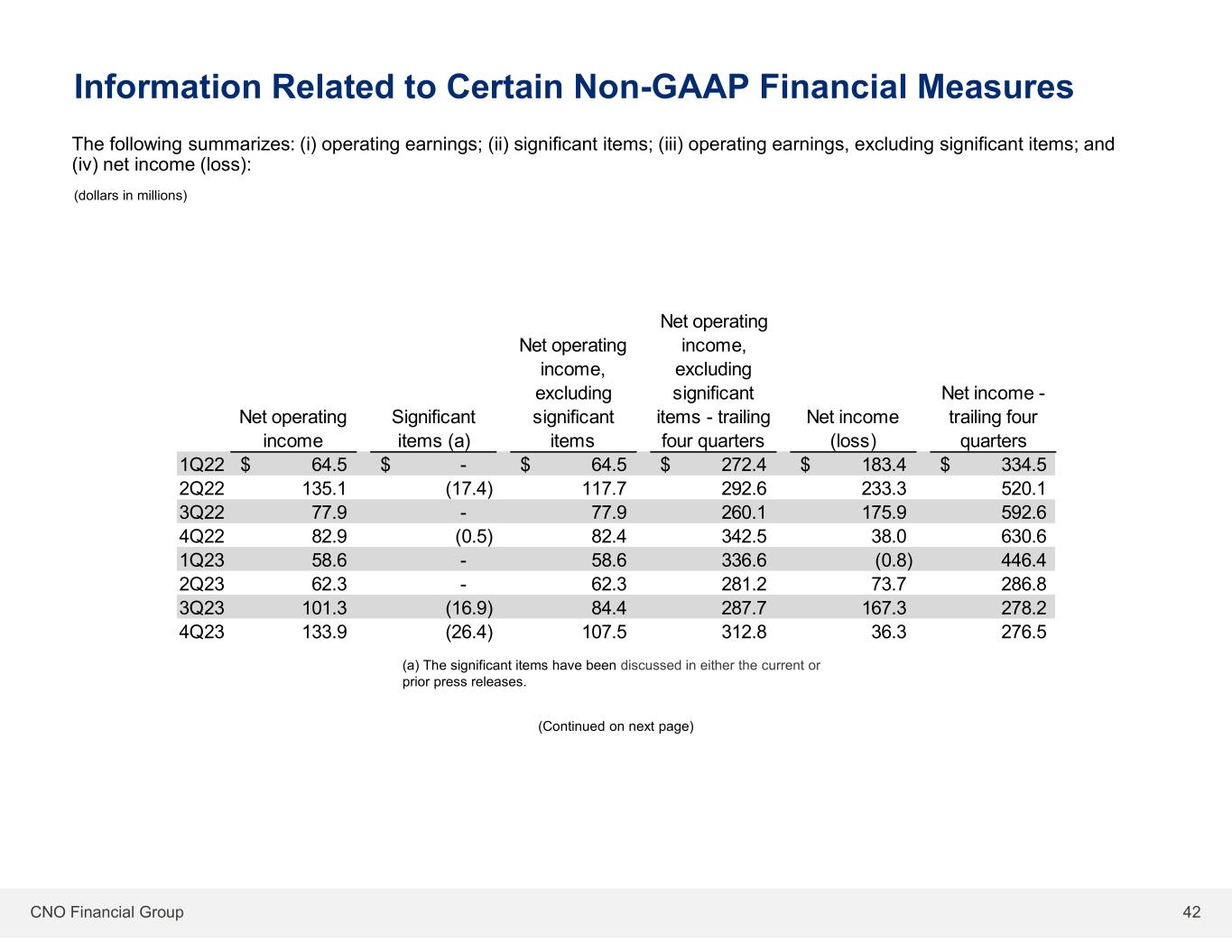Click the "CNO Financial Group" footer text

point(107,912)
